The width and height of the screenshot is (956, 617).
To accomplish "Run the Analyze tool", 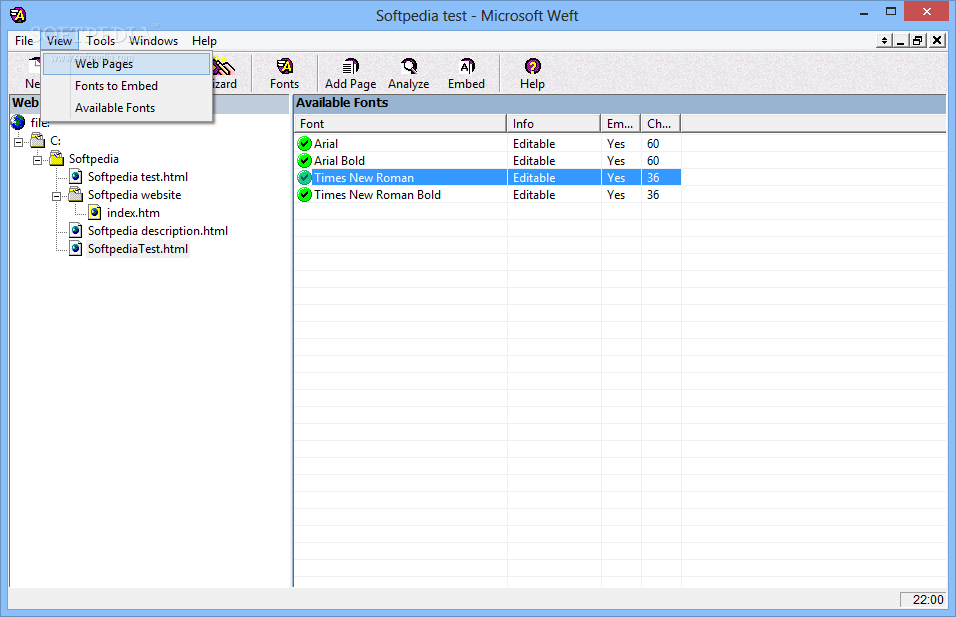I will (x=408, y=74).
